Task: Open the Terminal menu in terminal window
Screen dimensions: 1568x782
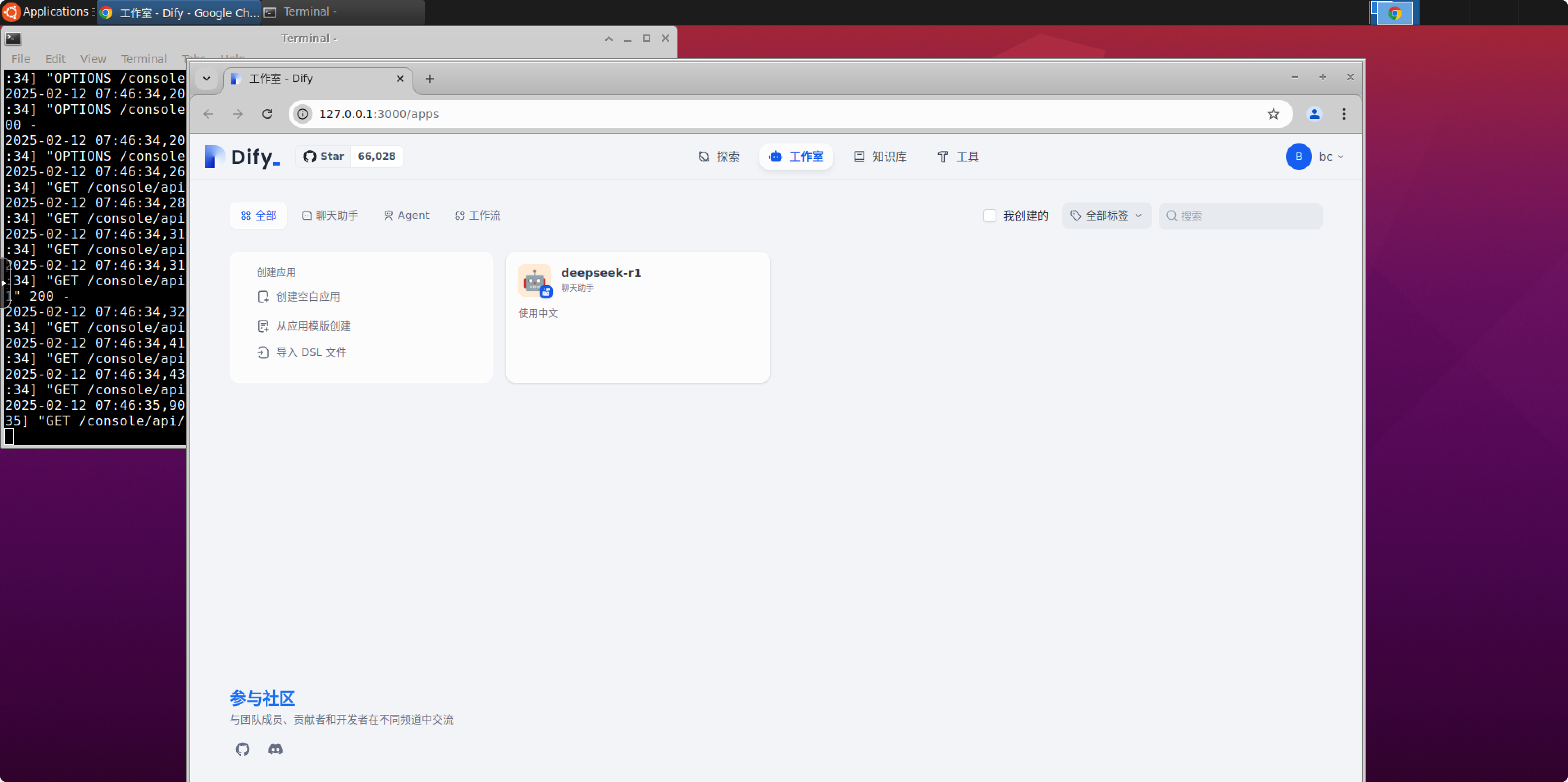Action: (x=144, y=59)
